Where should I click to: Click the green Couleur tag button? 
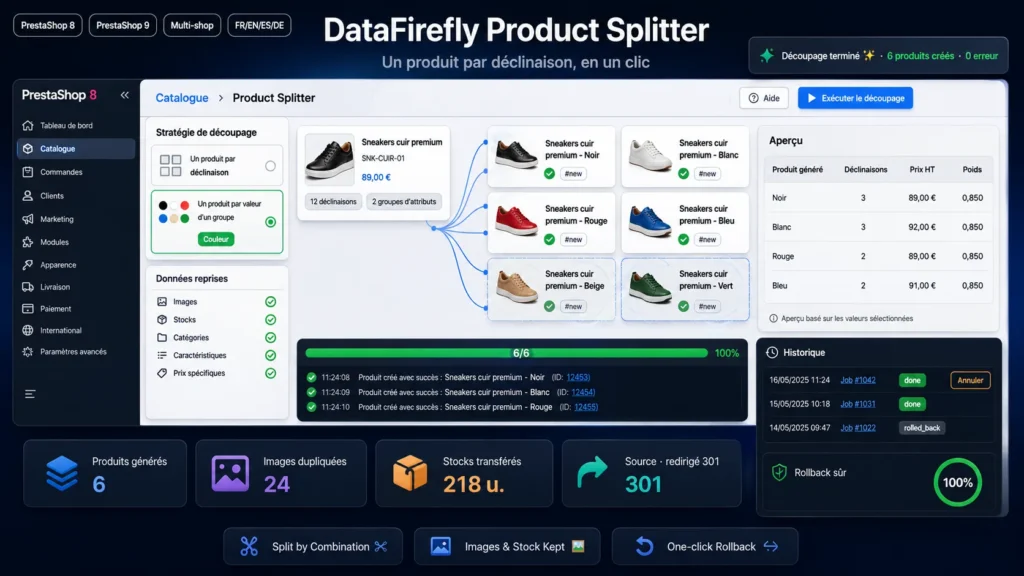[x=216, y=239]
